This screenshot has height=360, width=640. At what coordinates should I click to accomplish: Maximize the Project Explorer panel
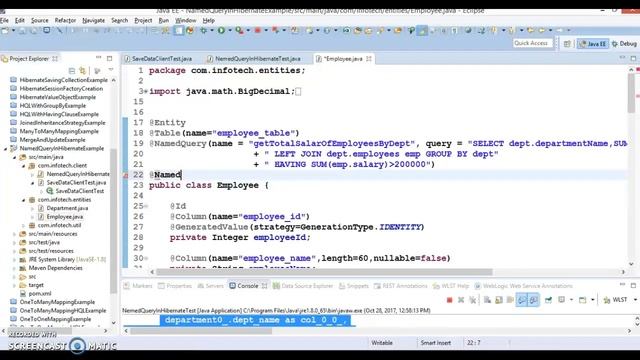tap(109, 58)
